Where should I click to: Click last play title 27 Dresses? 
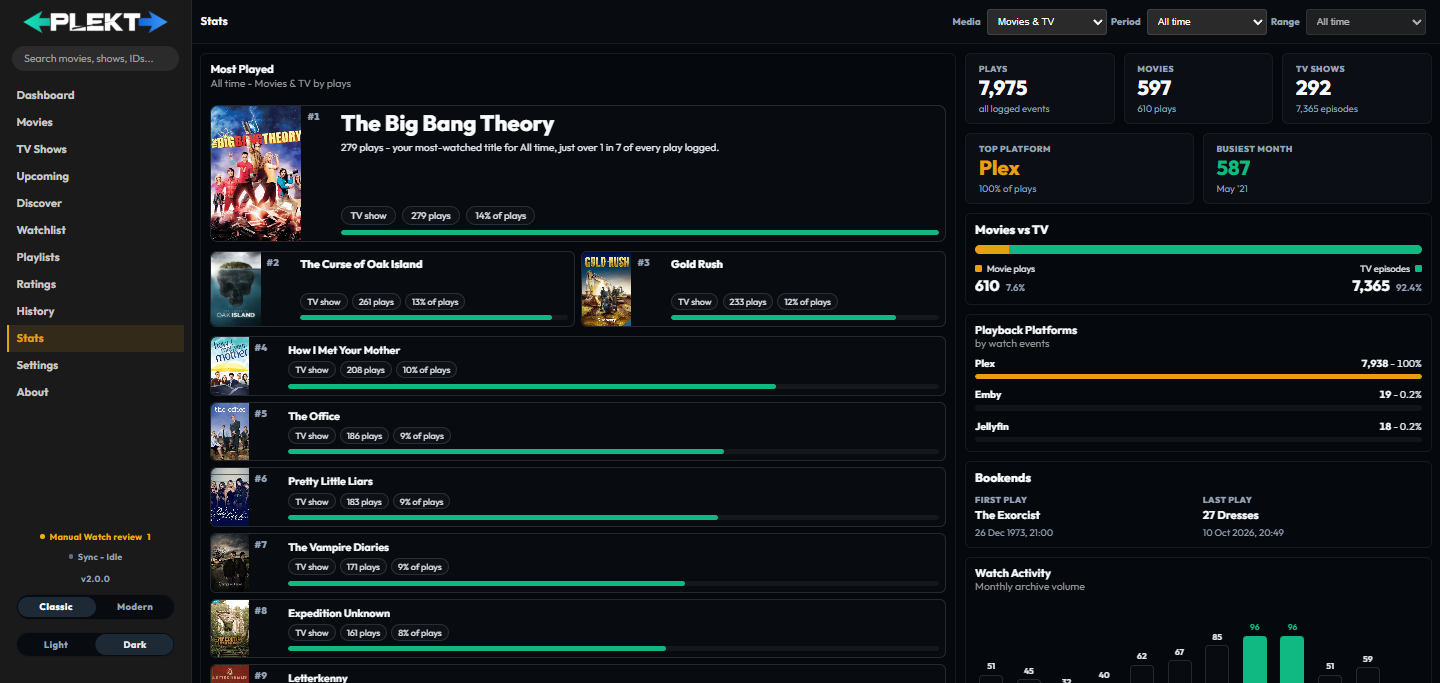(x=1230, y=516)
